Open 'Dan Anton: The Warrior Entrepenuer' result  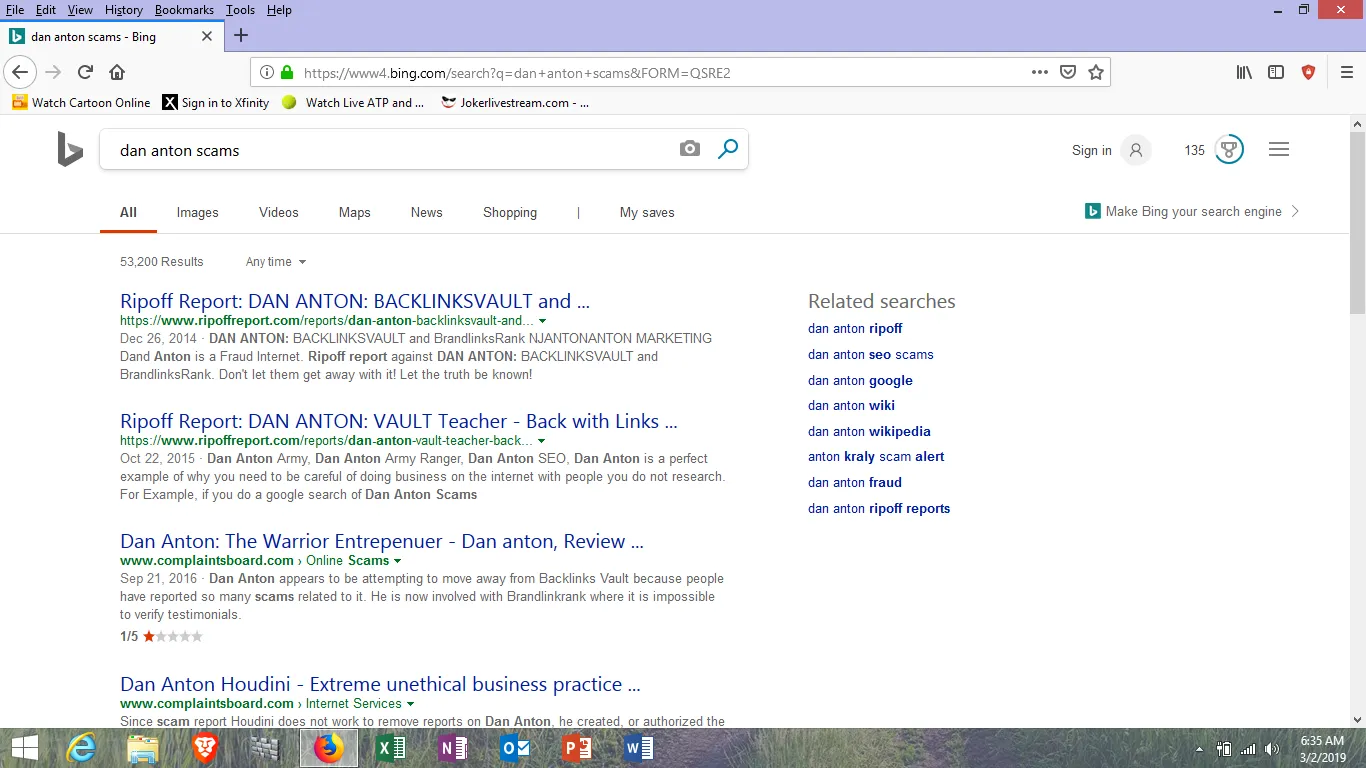(x=382, y=541)
